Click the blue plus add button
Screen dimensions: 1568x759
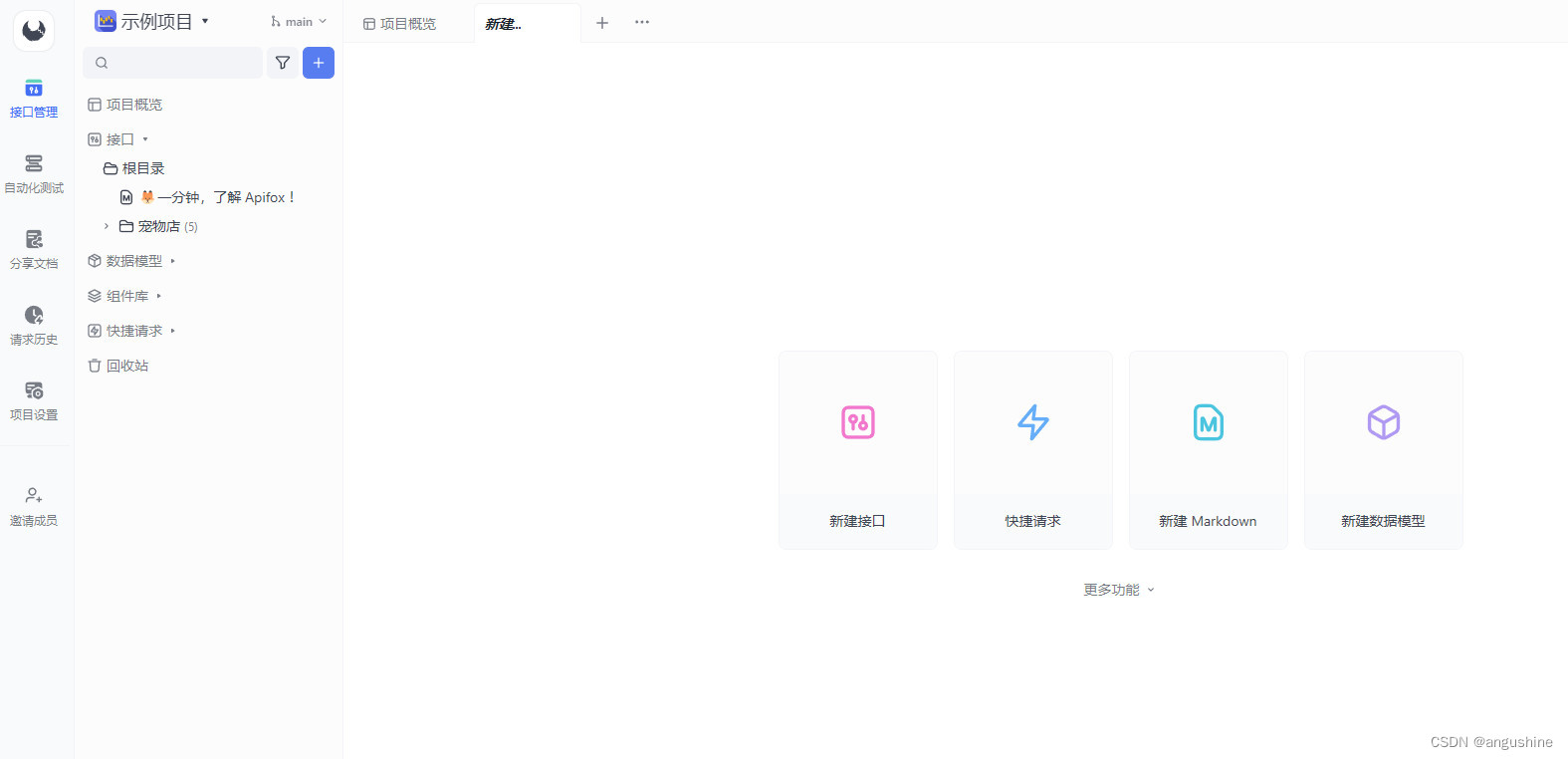[x=319, y=63]
